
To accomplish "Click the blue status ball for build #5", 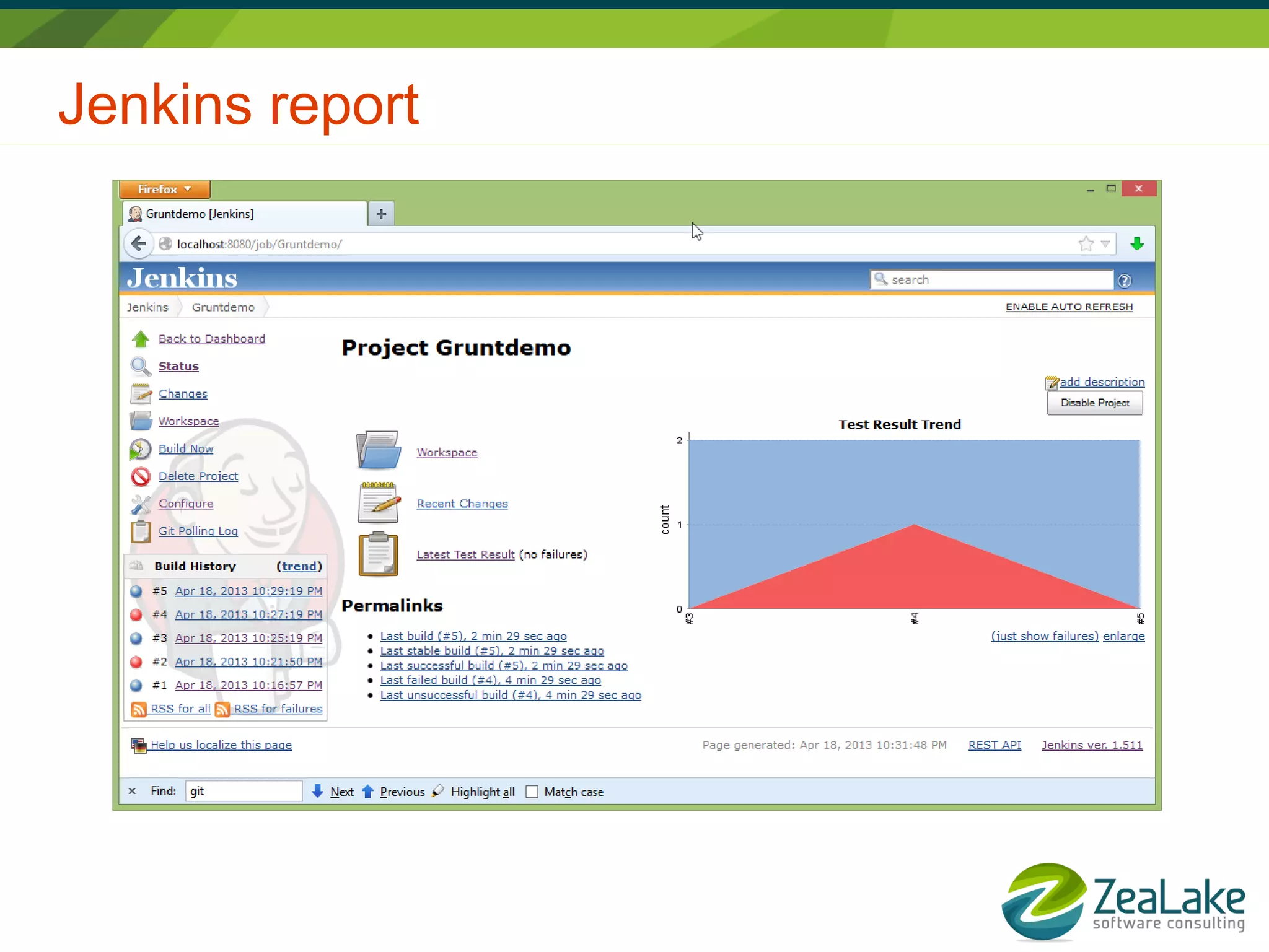I will [136, 591].
